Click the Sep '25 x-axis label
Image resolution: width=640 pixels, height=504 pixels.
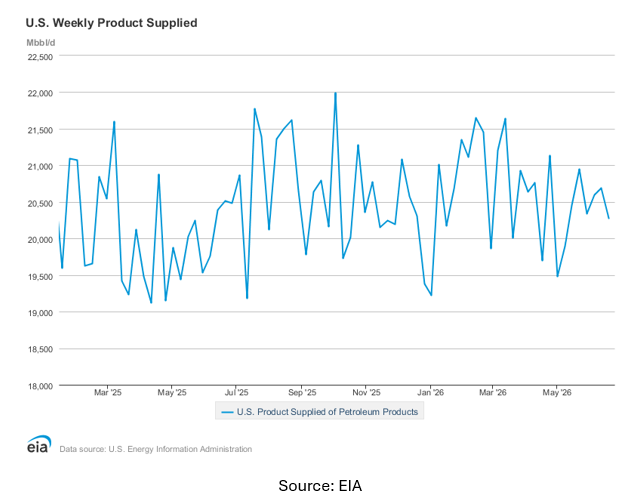pos(302,393)
